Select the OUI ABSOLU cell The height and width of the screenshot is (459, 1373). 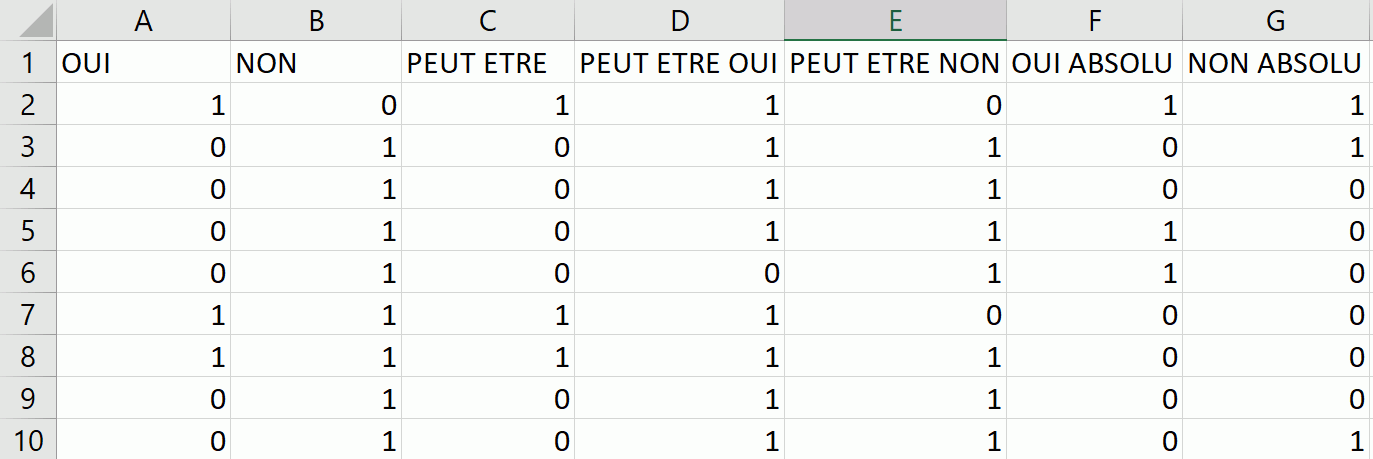click(1094, 63)
